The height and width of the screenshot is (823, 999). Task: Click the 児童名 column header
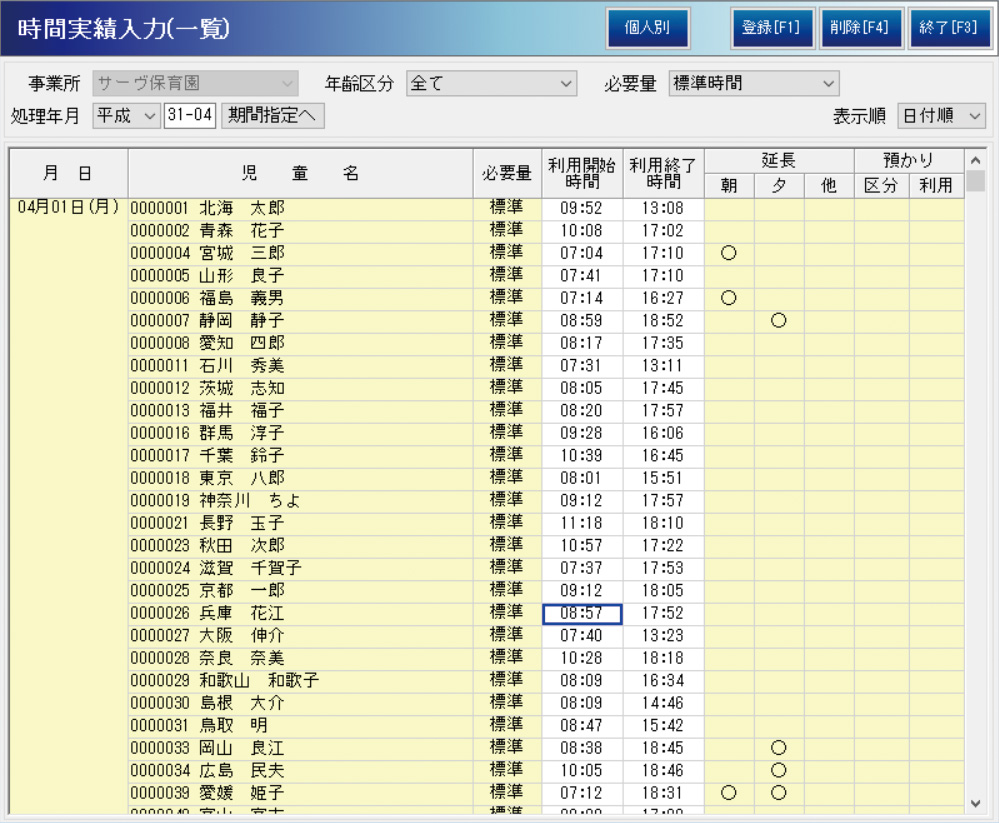tap(300, 173)
